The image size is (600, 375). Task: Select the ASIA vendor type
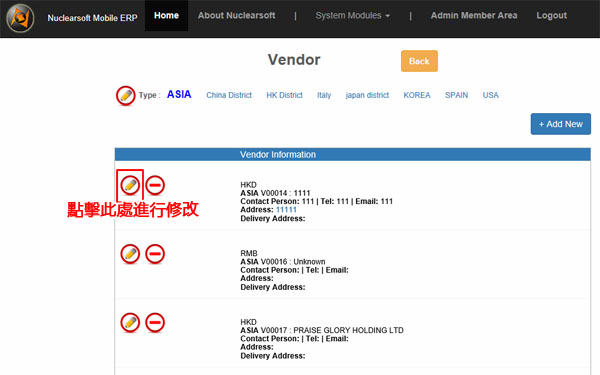point(179,95)
